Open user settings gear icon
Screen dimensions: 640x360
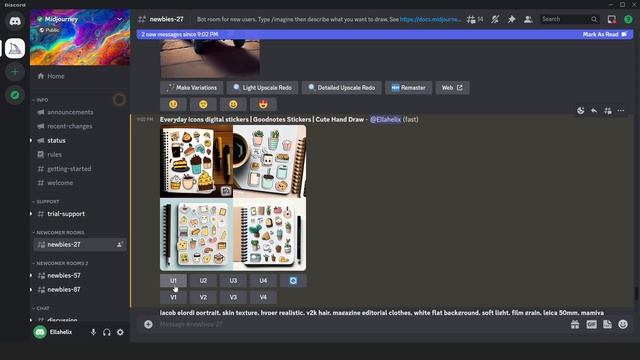point(120,332)
